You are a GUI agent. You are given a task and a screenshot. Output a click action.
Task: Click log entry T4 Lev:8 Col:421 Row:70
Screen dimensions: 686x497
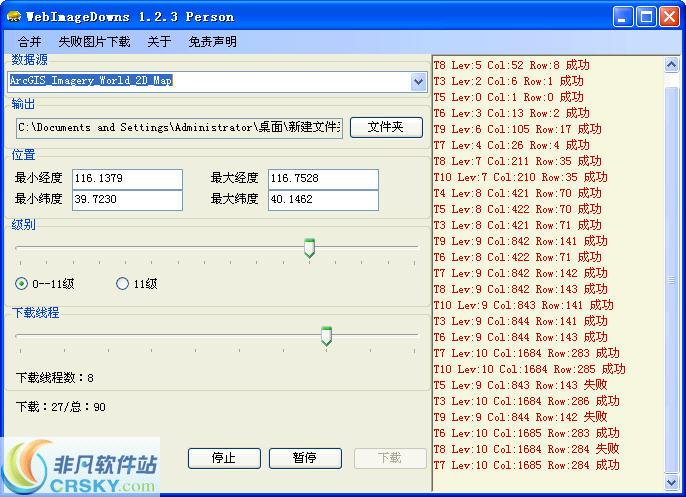coord(518,193)
